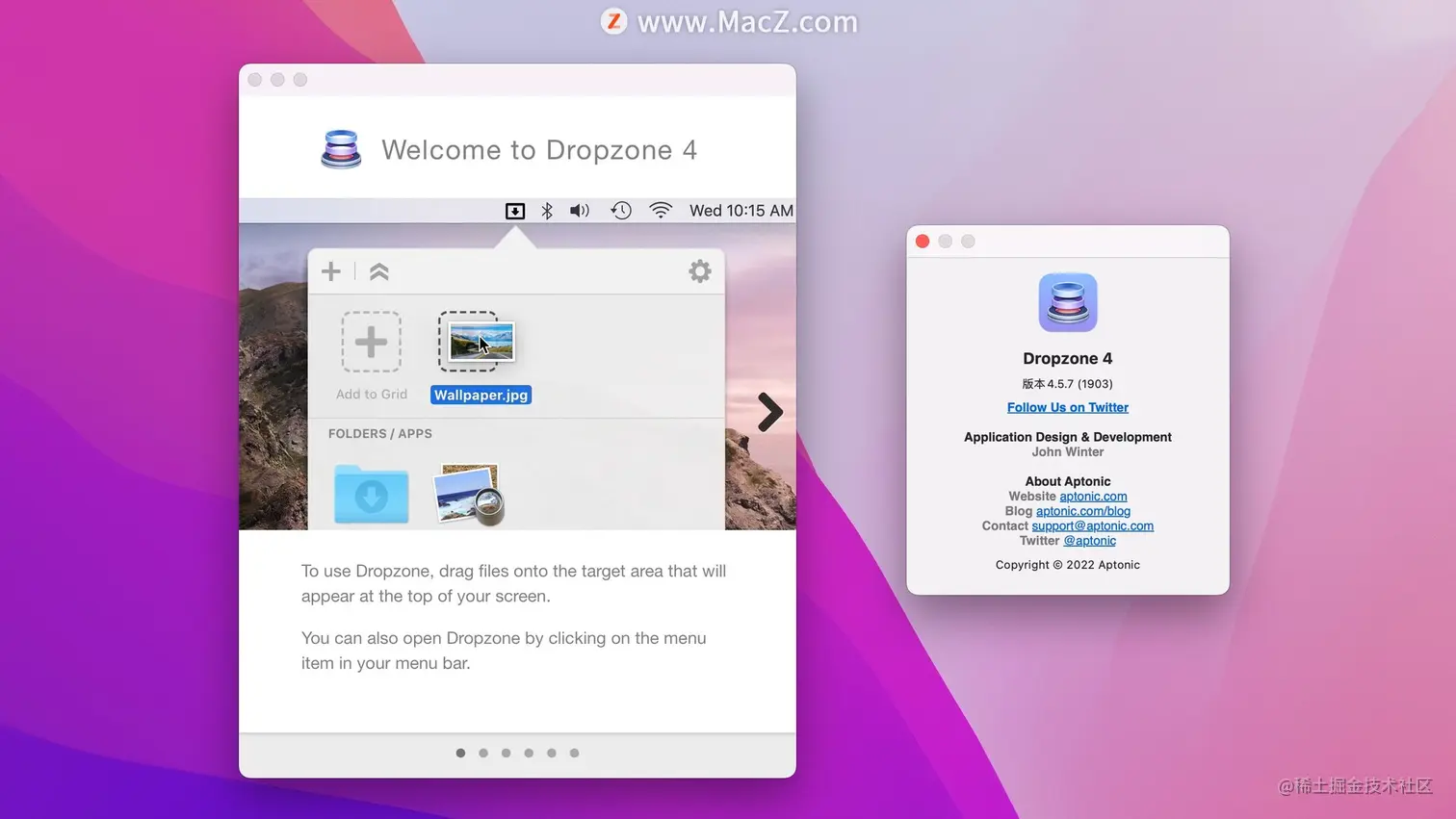The width and height of the screenshot is (1456, 819).
Task: Click the dashed Add to Grid tile
Action: pyautogui.click(x=371, y=342)
